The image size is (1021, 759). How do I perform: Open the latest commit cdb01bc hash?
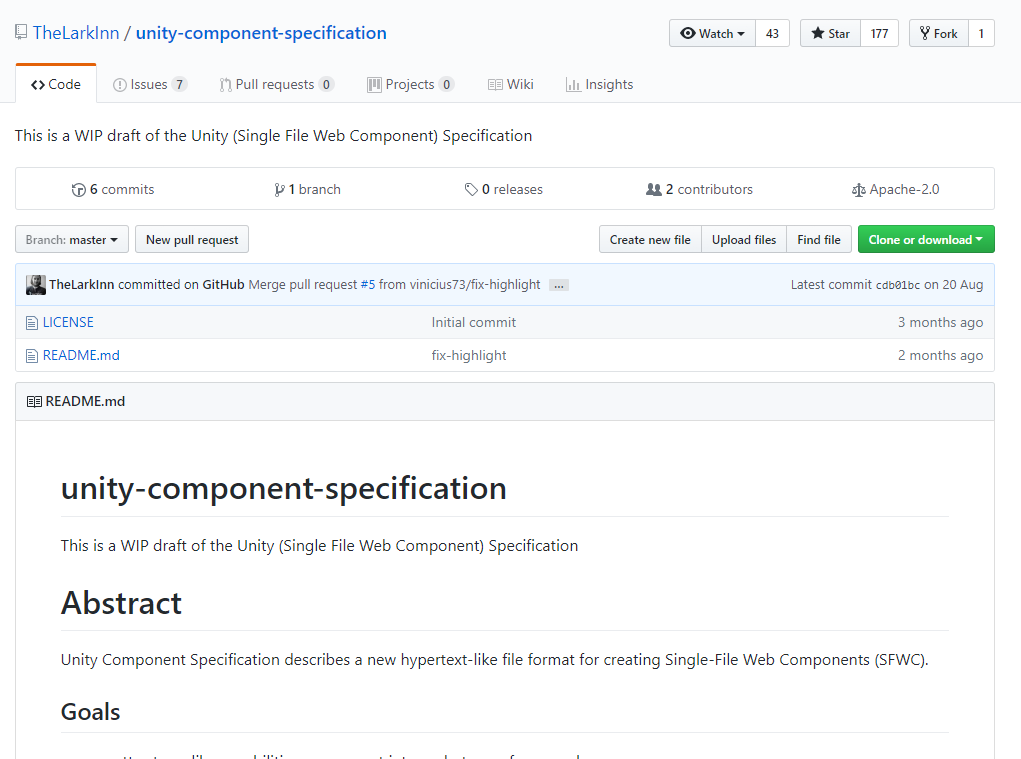click(897, 285)
